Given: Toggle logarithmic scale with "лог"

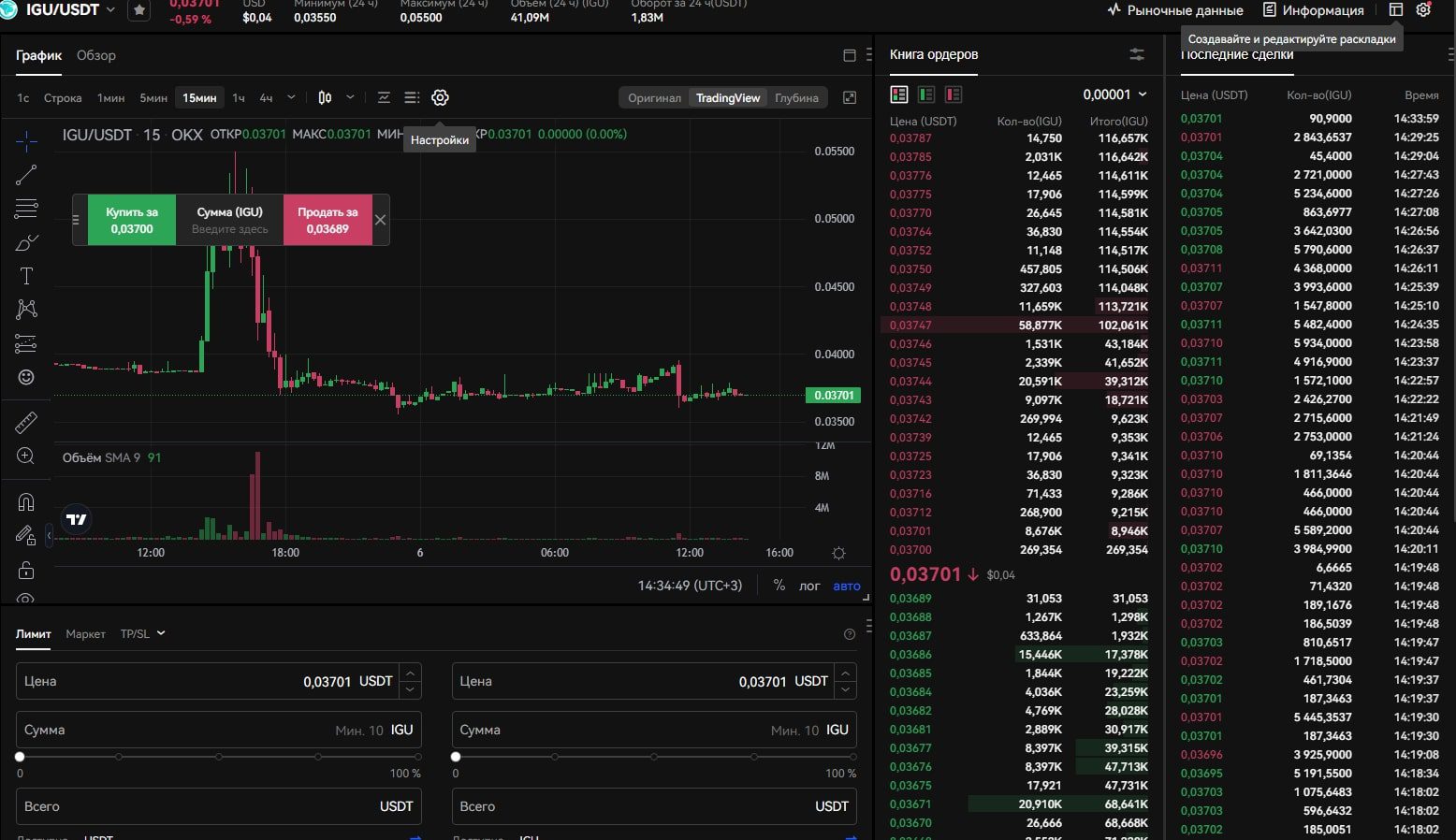Looking at the screenshot, I should 809,586.
